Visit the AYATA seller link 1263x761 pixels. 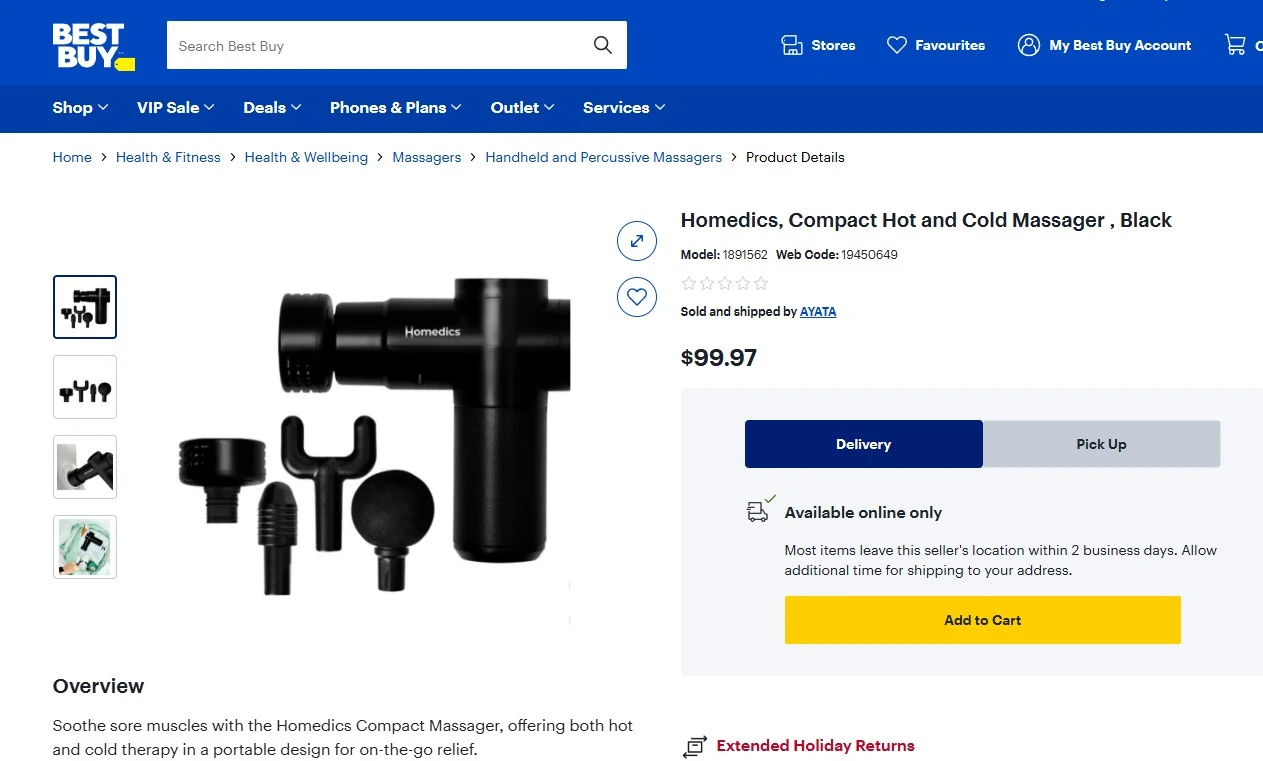[818, 312]
